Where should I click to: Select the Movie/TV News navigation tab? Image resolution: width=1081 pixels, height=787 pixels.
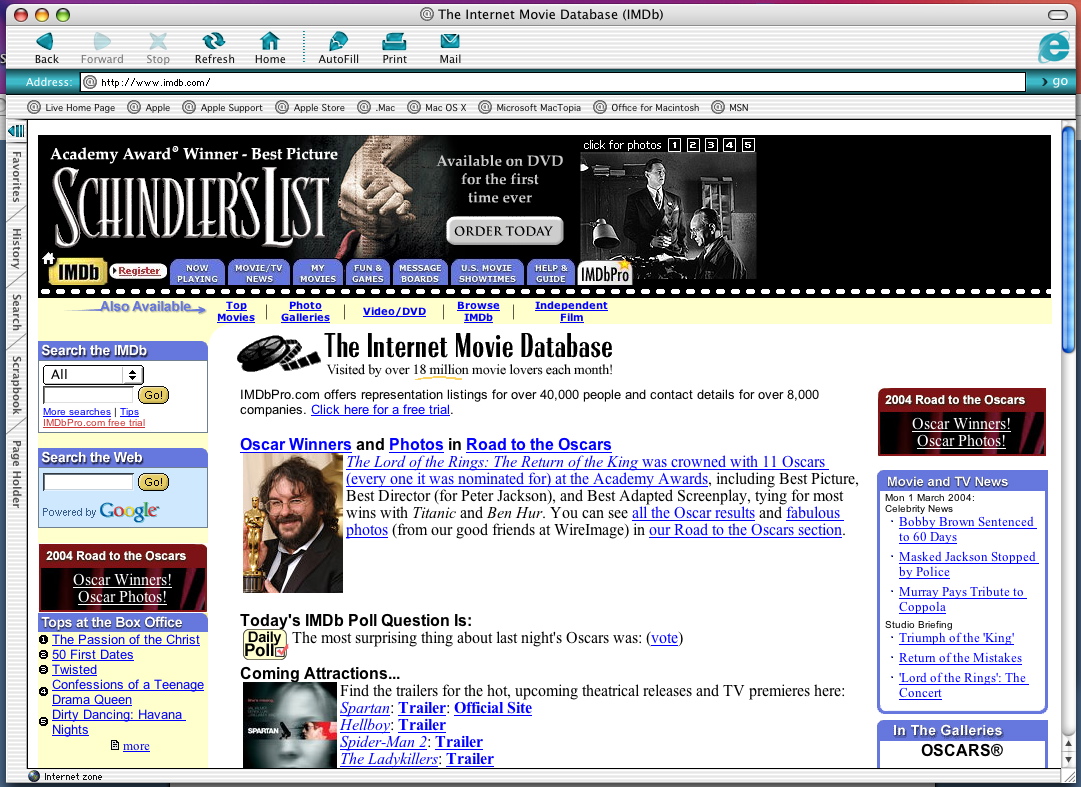(259, 273)
